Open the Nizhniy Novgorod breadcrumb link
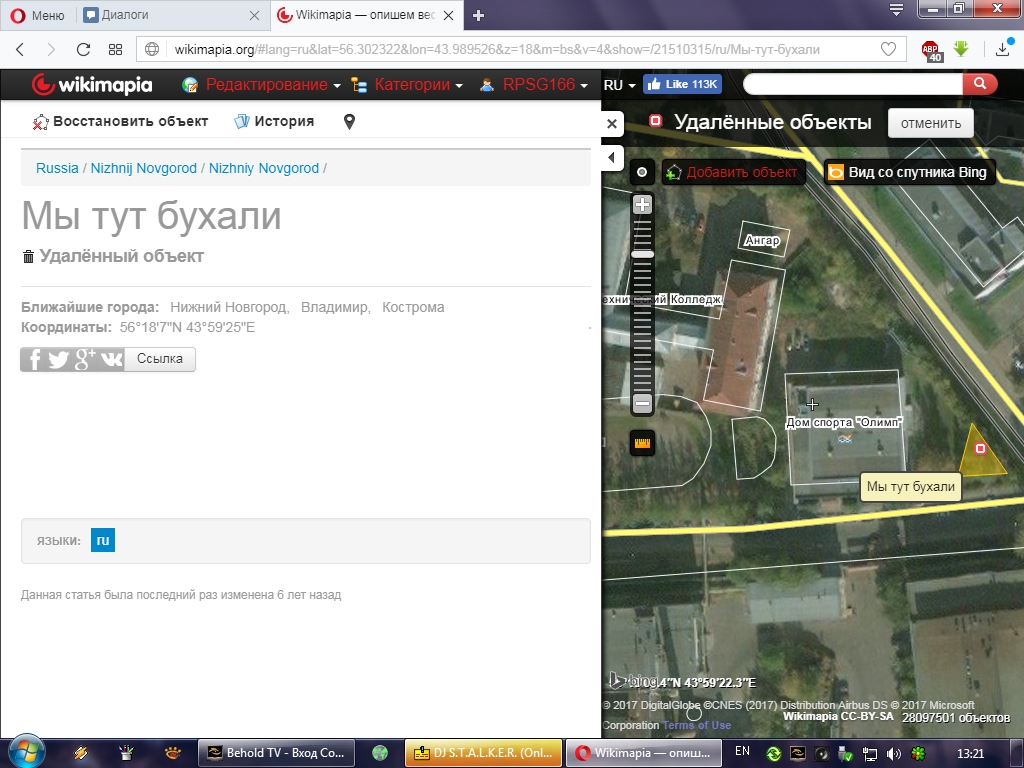Screen dimensions: 1024x768 (264, 168)
